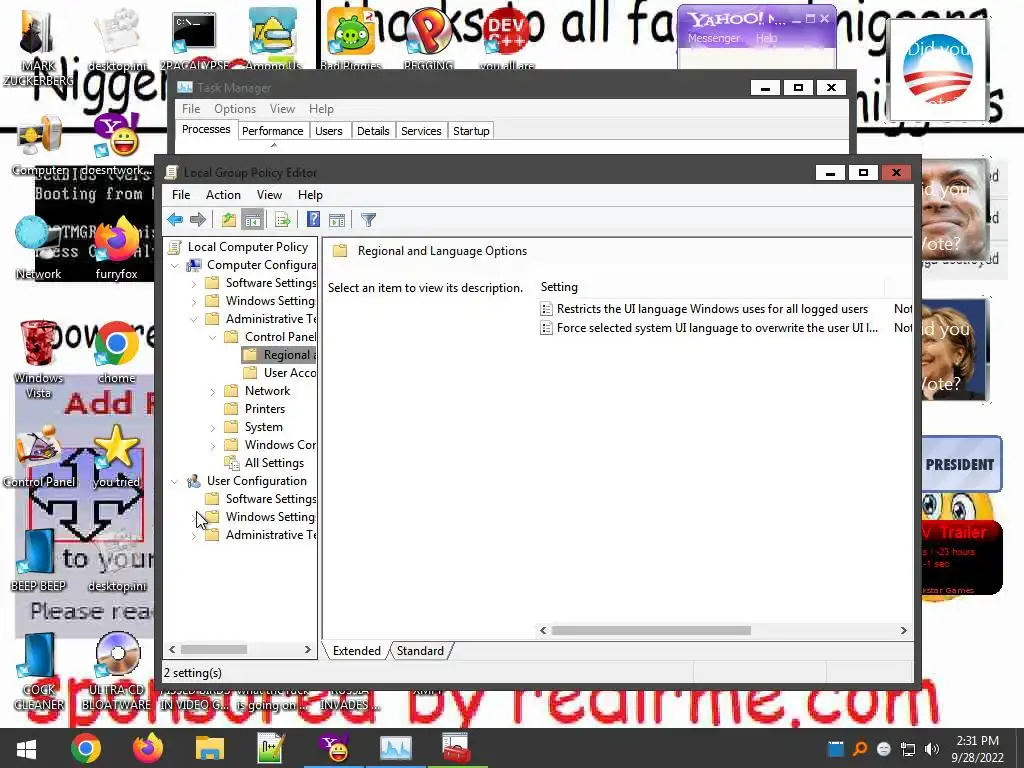Click right arrow of tree pane scrollbar
The width and height of the screenshot is (1024, 768).
(308, 650)
